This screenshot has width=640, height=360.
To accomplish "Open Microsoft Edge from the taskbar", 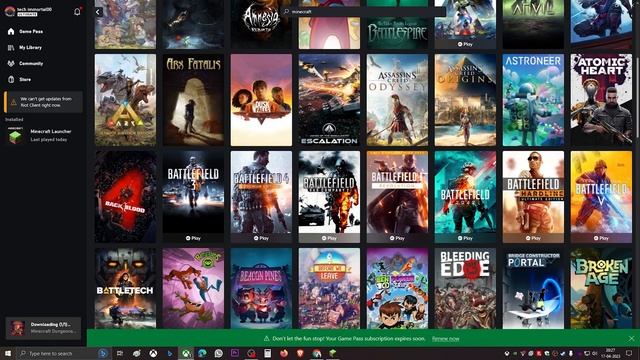I will click(202, 353).
